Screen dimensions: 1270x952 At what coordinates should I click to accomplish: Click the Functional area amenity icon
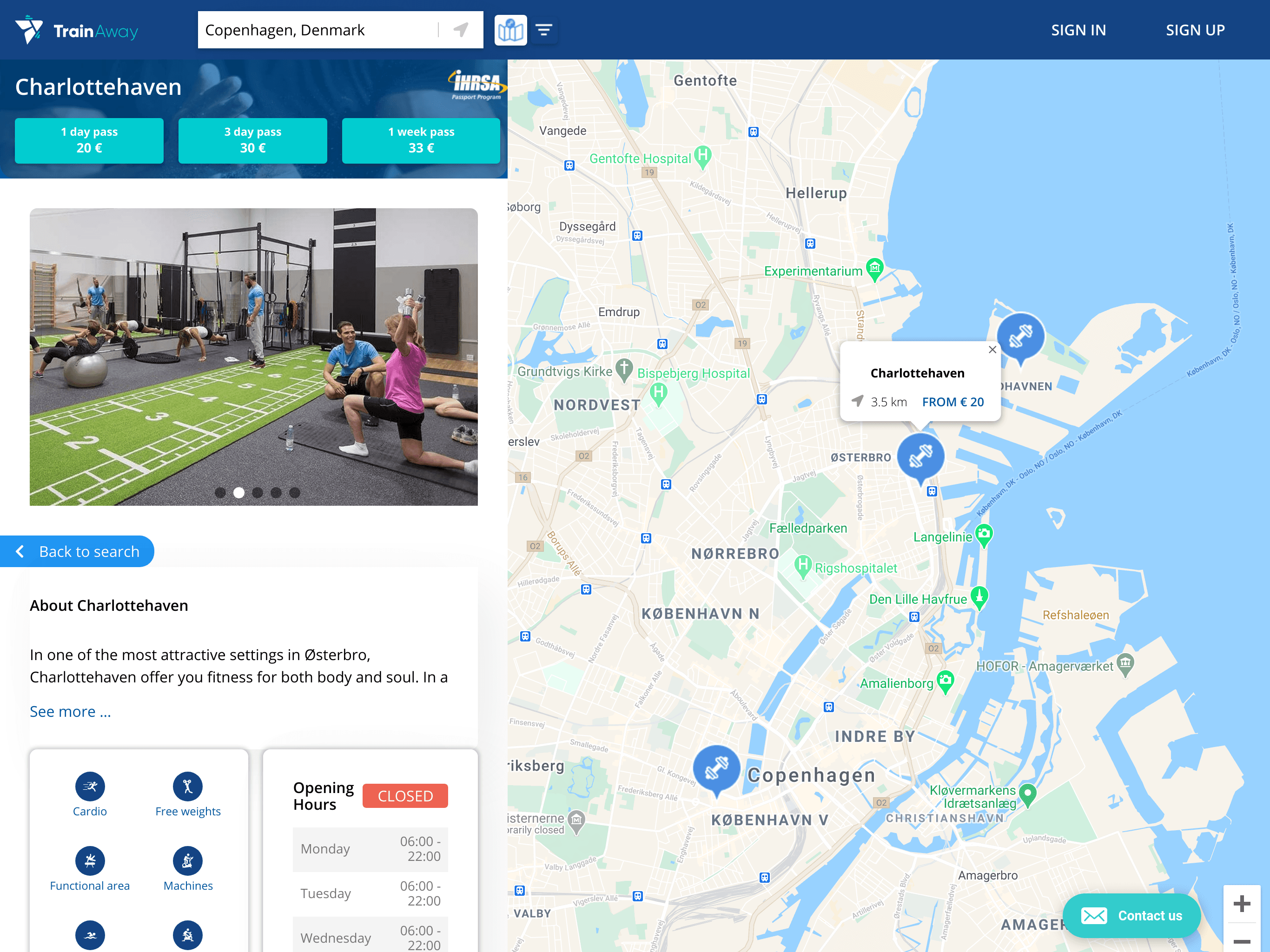(x=90, y=859)
